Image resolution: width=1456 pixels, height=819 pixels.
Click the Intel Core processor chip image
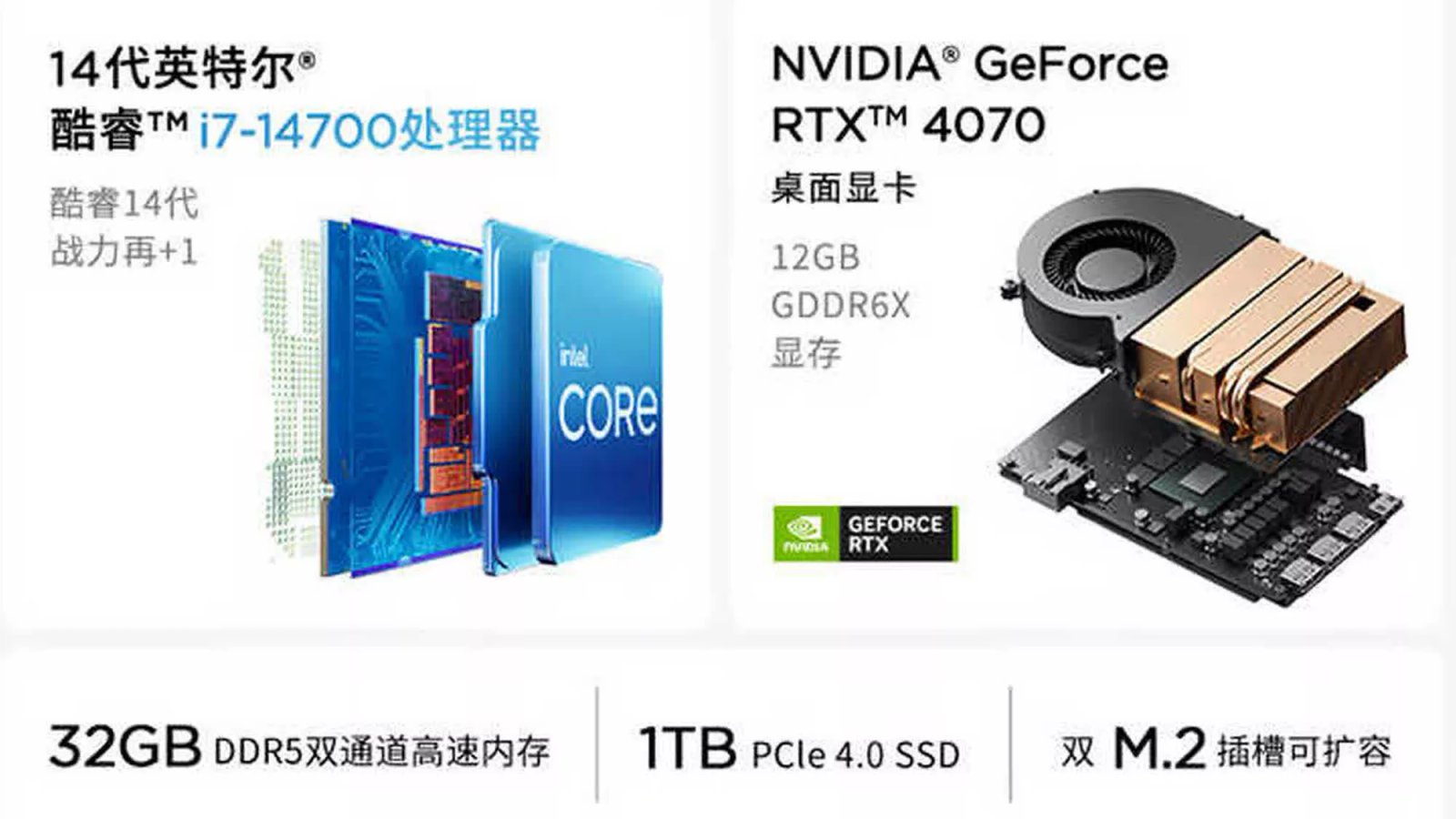point(464,396)
